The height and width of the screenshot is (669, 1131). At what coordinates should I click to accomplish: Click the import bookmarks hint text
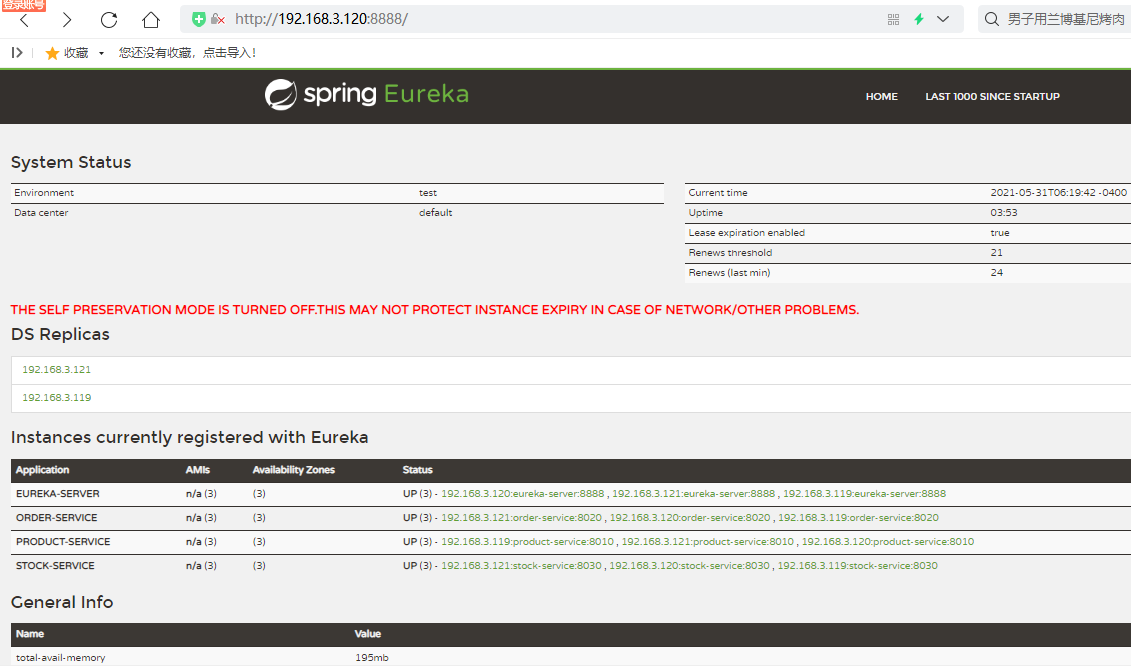(x=187, y=53)
